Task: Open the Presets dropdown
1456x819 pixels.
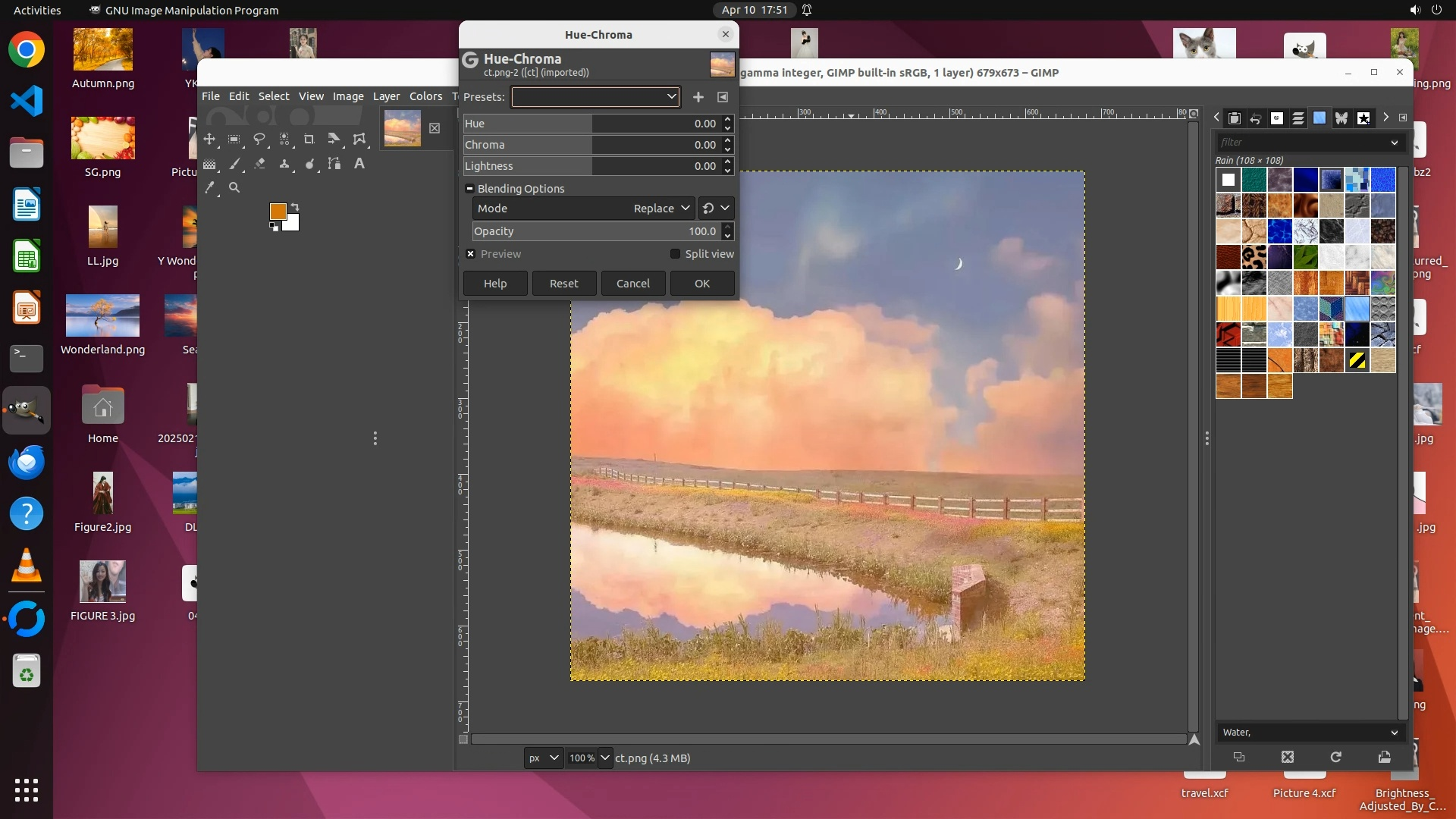Action: coord(595,97)
